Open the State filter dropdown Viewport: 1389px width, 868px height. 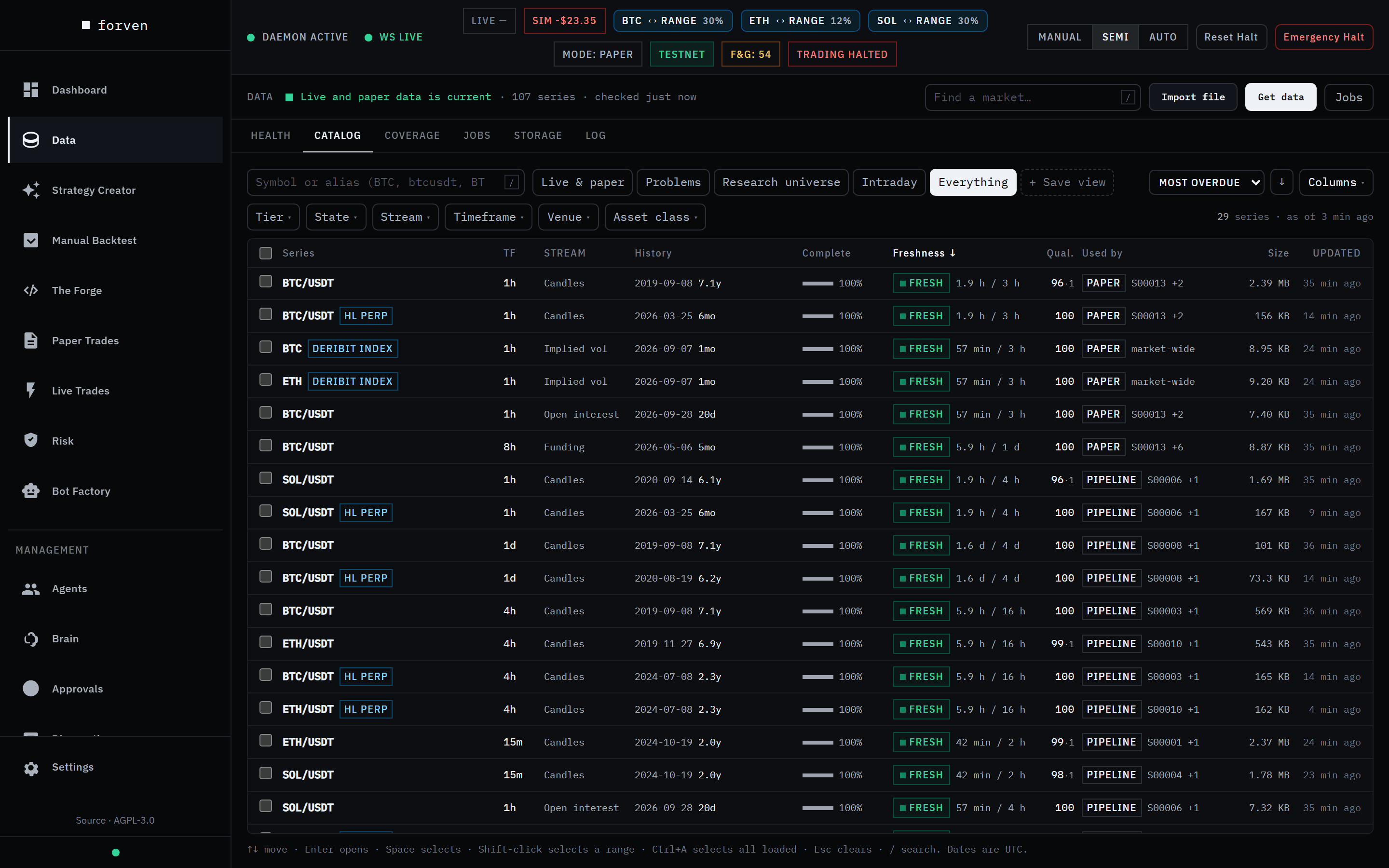[336, 217]
